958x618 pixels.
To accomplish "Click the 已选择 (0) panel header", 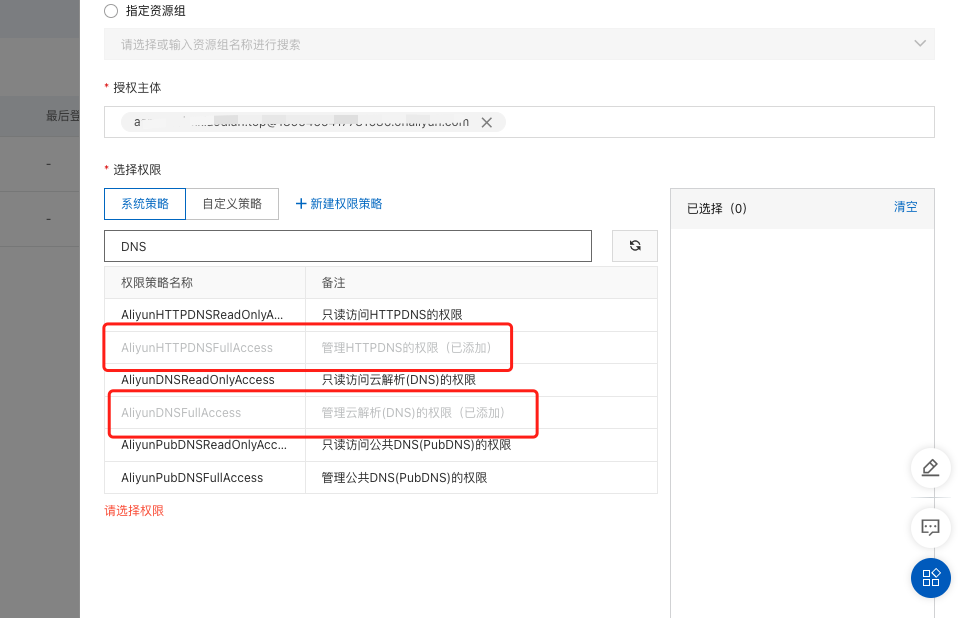I will point(802,209).
